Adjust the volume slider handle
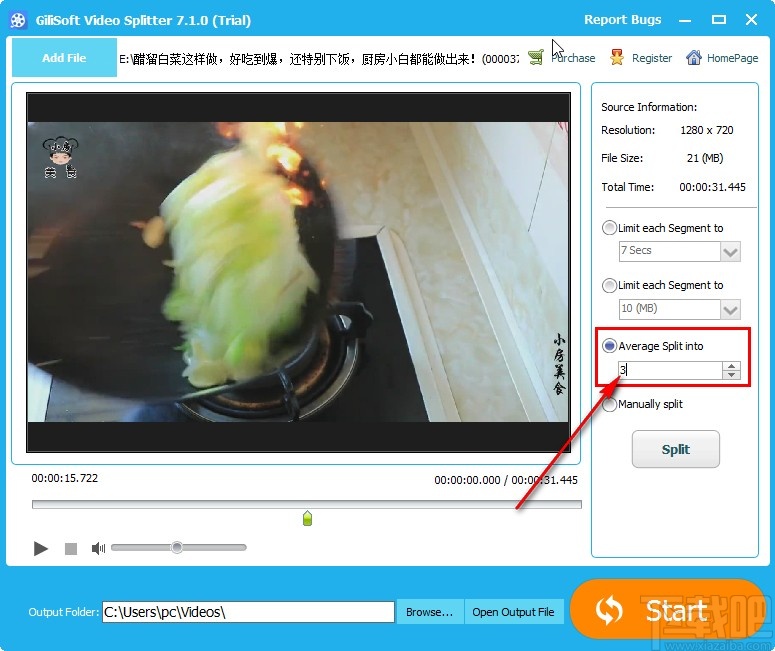Image resolution: width=775 pixels, height=651 pixels. (x=177, y=547)
